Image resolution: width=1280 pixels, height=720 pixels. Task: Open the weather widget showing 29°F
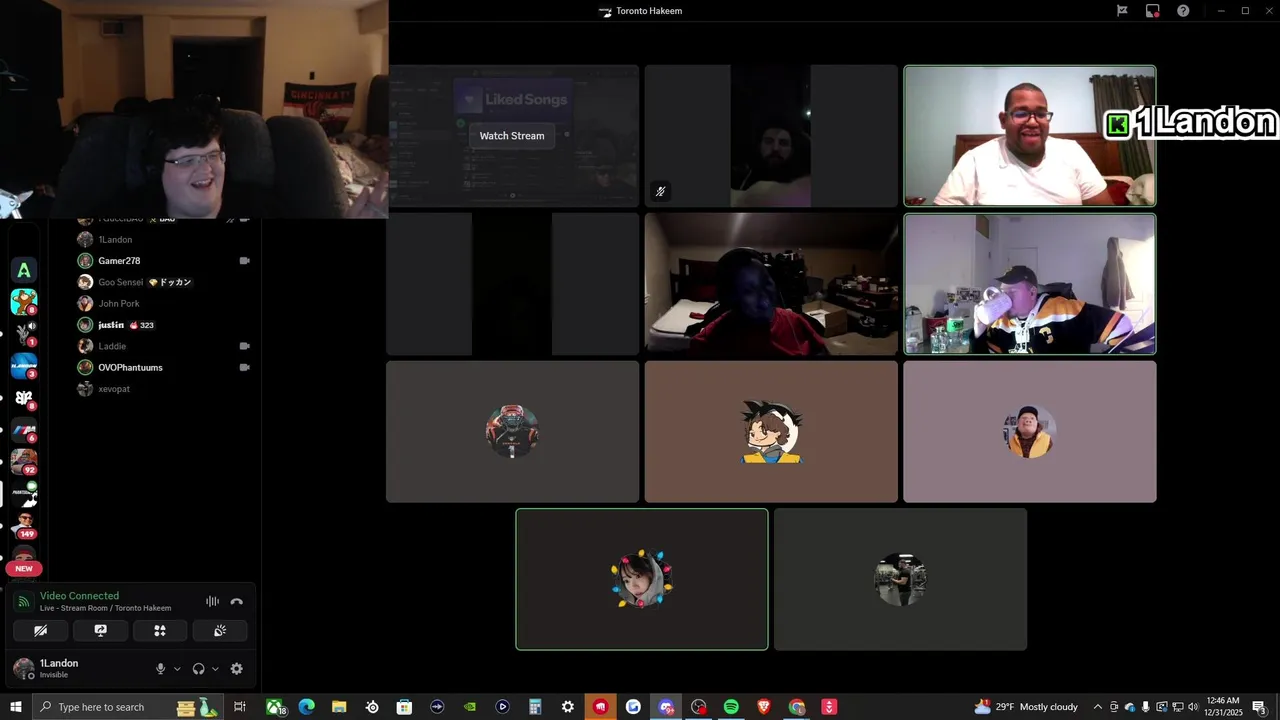click(1026, 707)
